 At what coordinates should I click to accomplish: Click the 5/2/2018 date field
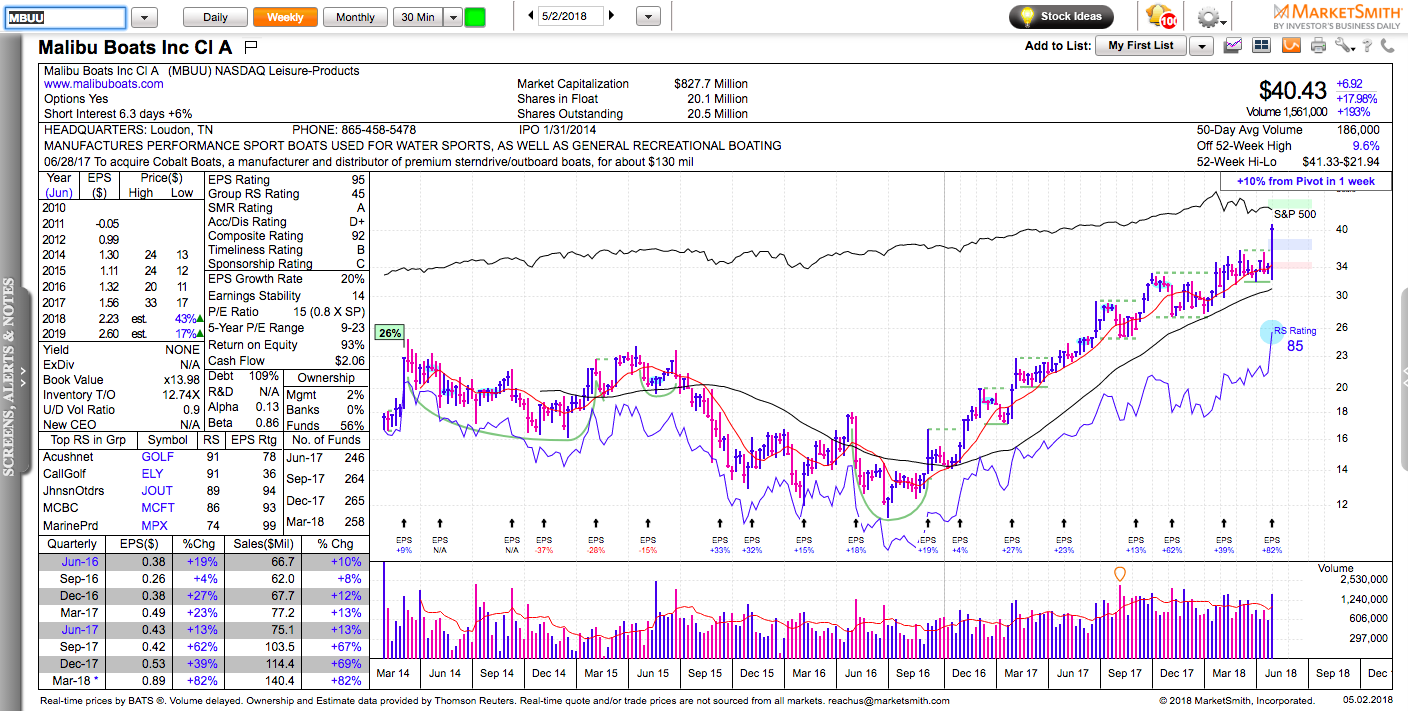[570, 16]
